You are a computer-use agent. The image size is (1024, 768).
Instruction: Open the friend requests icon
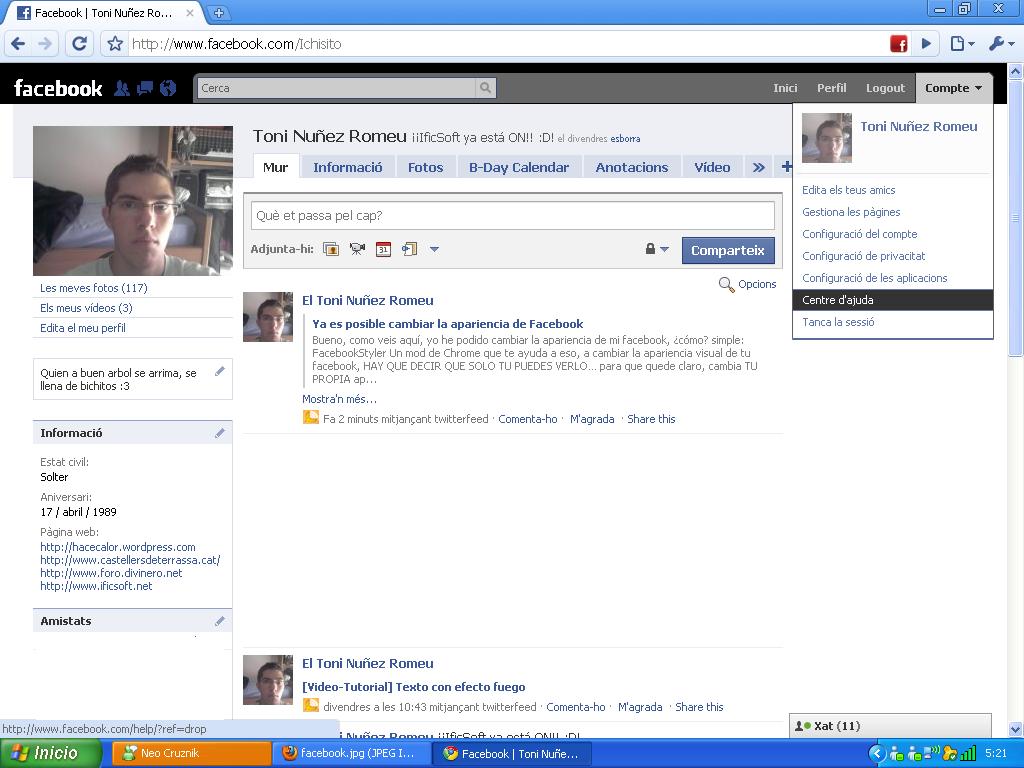pos(121,88)
